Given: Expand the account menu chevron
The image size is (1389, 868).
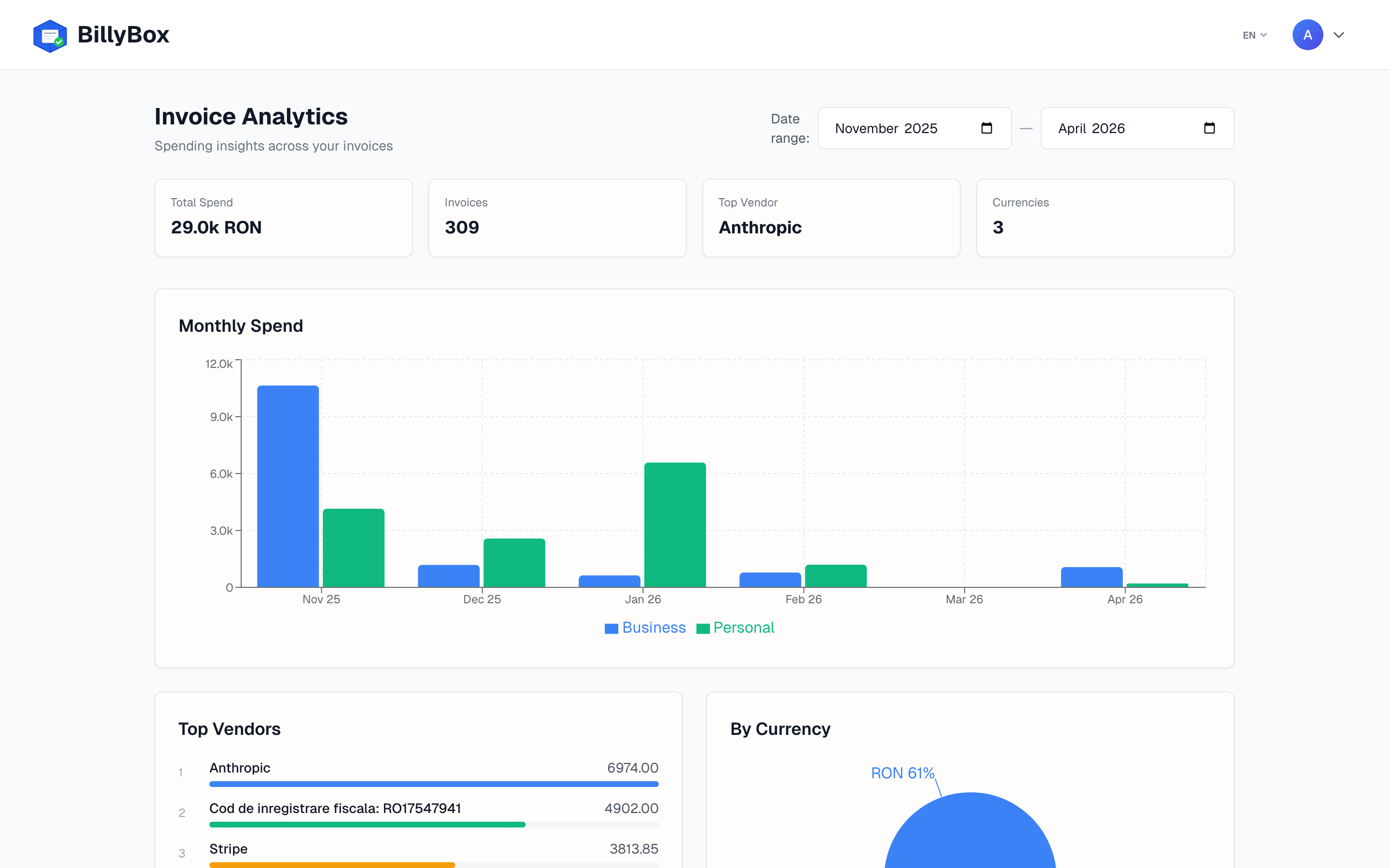Looking at the screenshot, I should (x=1338, y=34).
